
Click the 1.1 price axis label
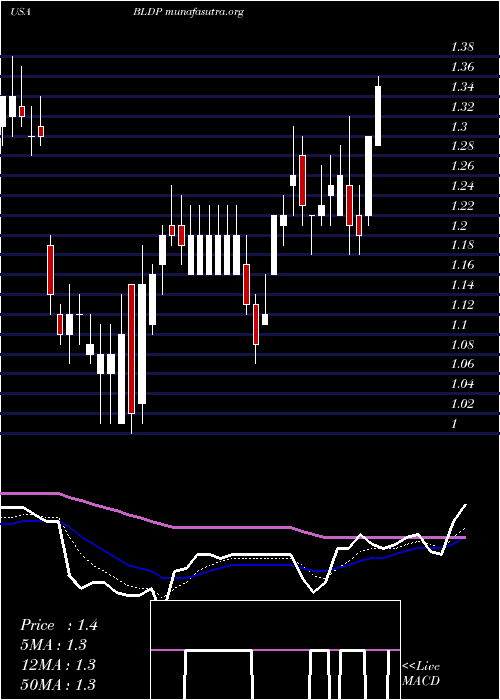point(459,325)
